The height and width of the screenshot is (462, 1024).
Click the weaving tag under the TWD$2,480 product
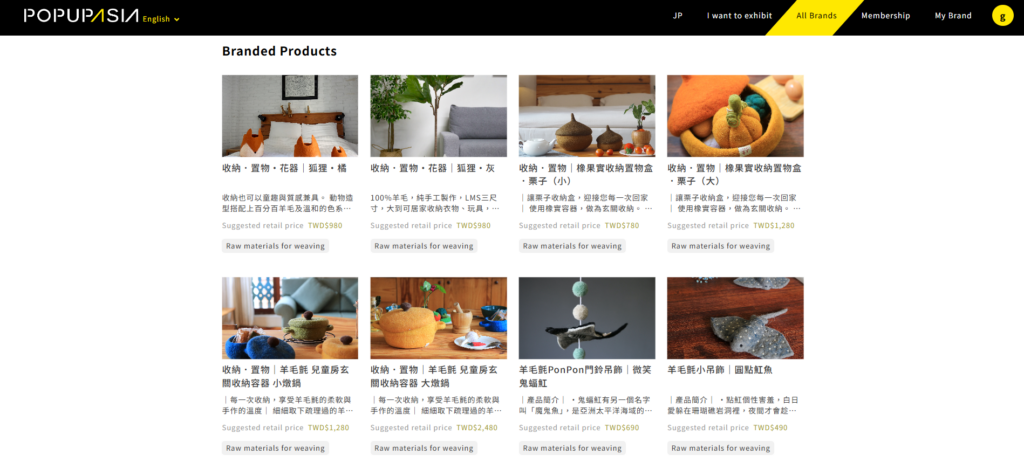coord(424,448)
